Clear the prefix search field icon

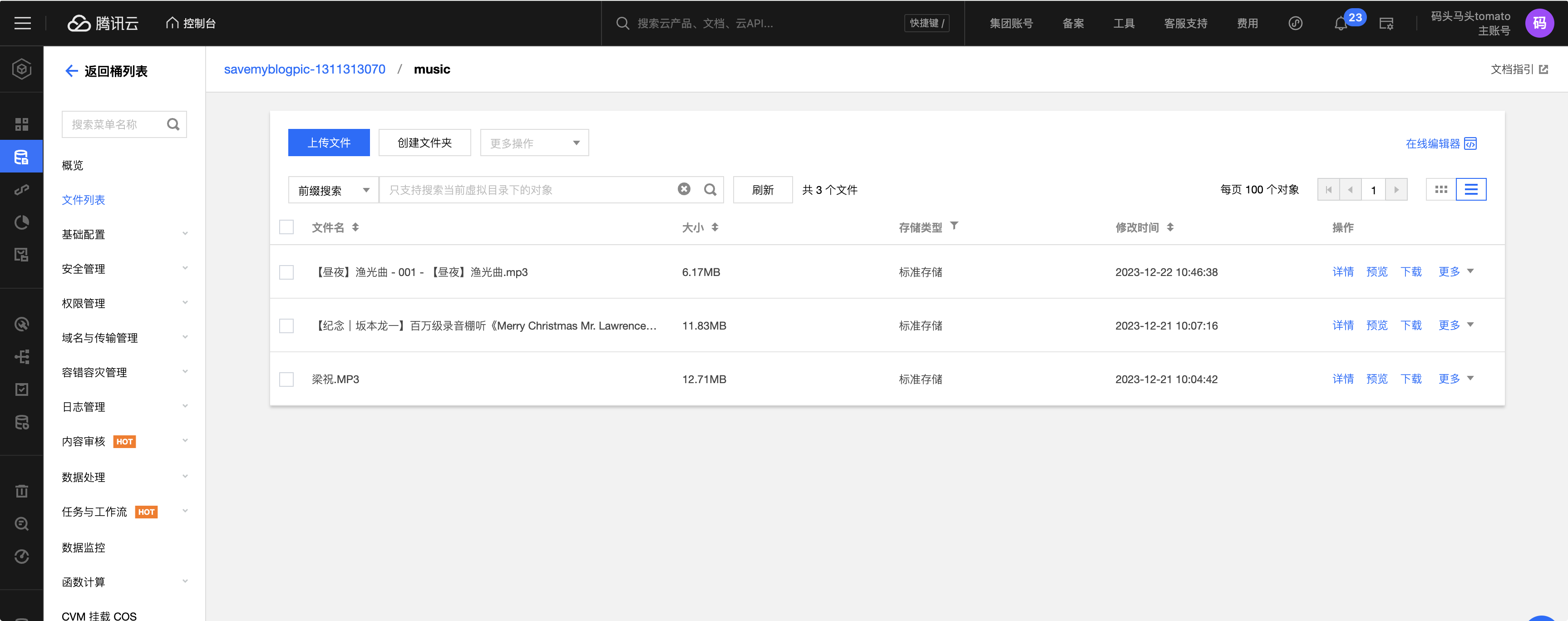pos(684,189)
